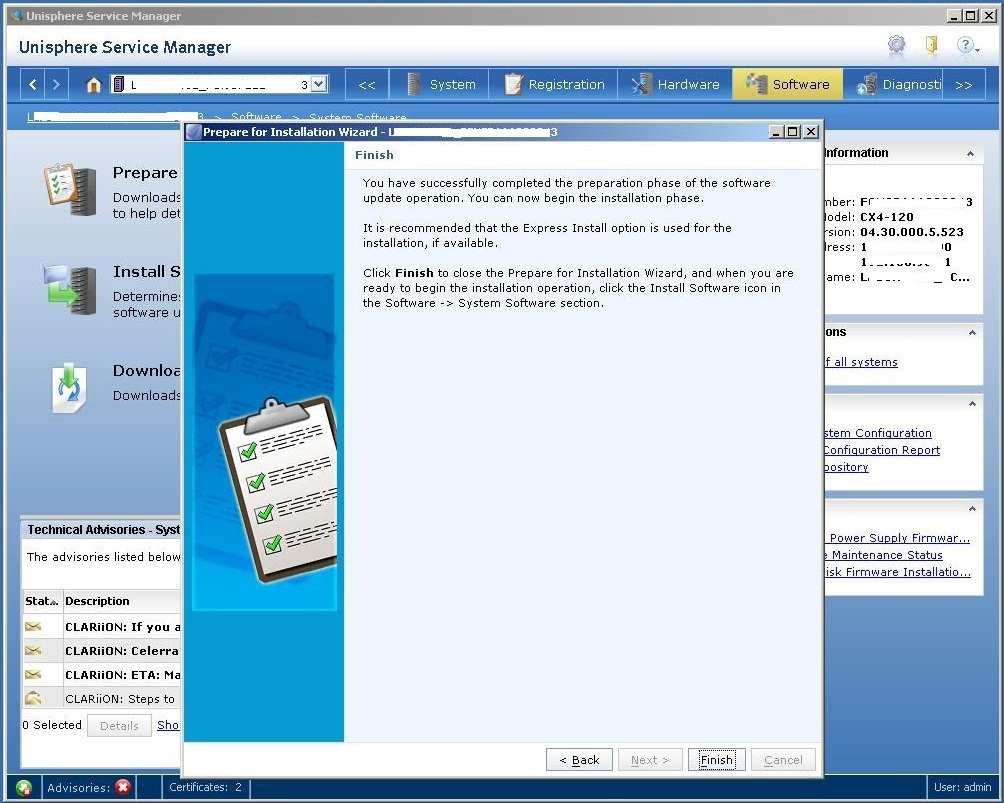Click the Prepare for Installation heading
The image size is (1004, 803).
tap(146, 173)
